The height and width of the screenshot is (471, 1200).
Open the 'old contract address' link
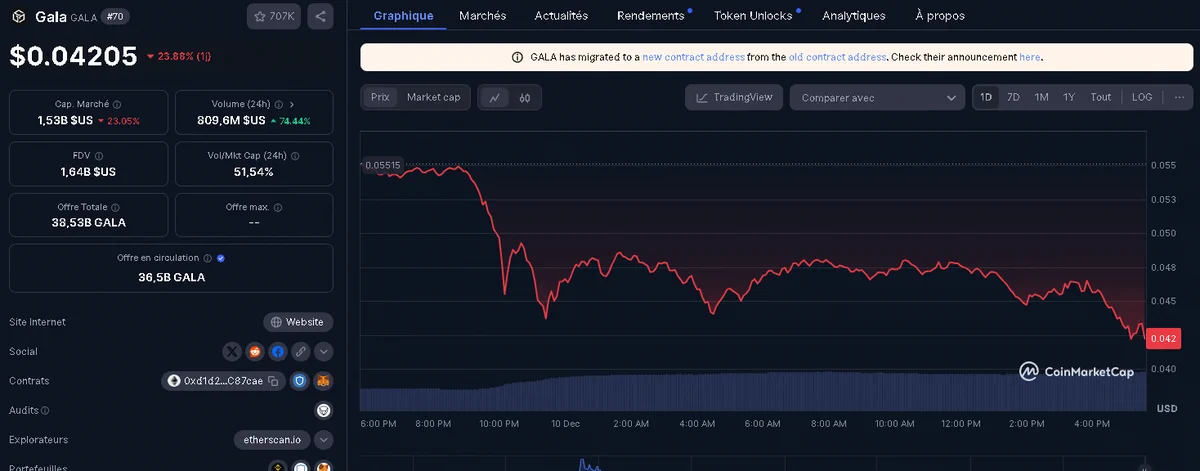(837, 57)
